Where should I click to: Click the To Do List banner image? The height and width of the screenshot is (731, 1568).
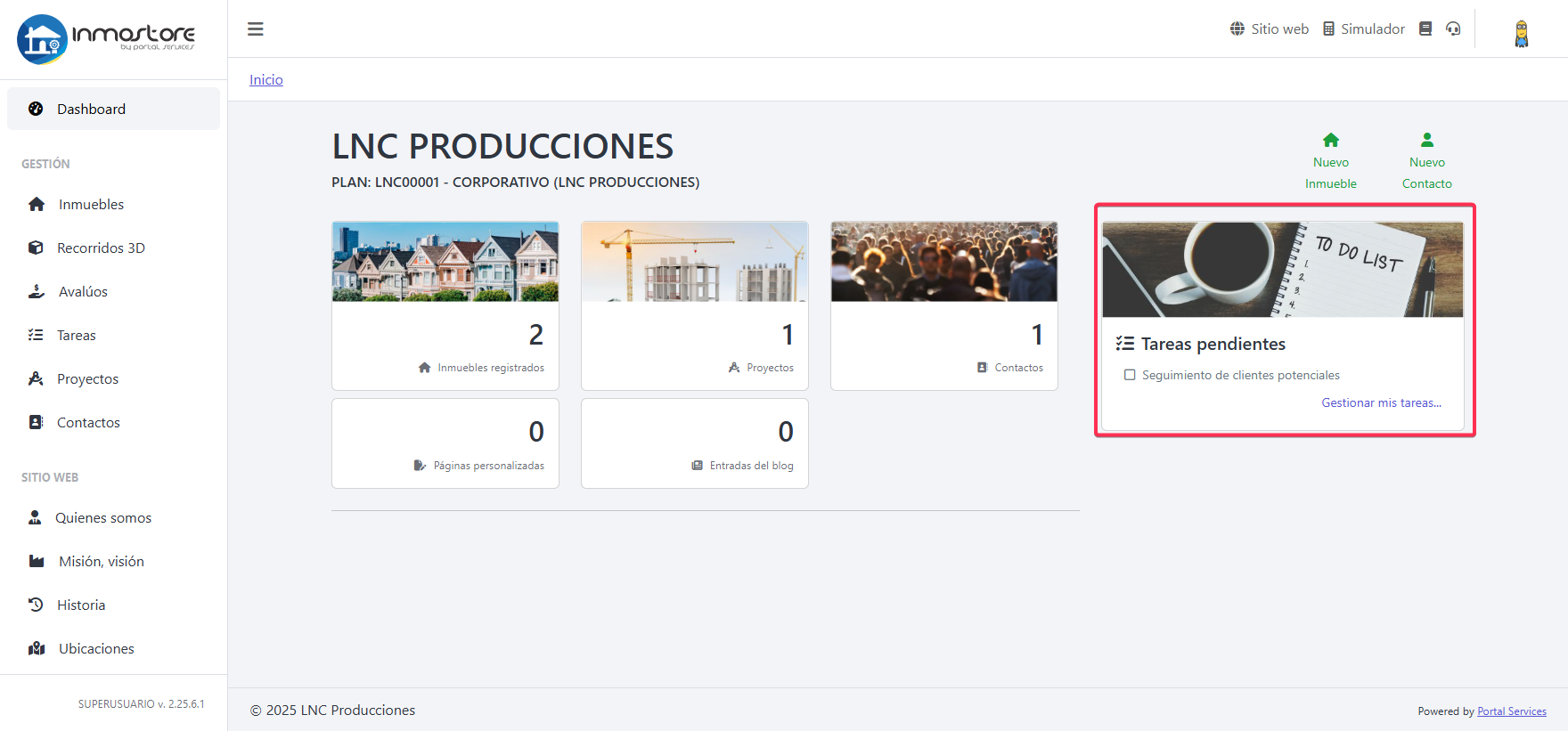[1283, 270]
